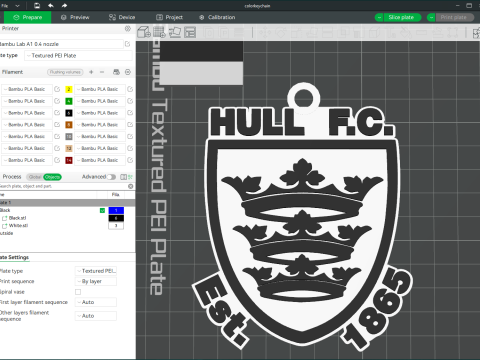
Task: Edit the filament 14 preset icon
Action: coord(130,160)
